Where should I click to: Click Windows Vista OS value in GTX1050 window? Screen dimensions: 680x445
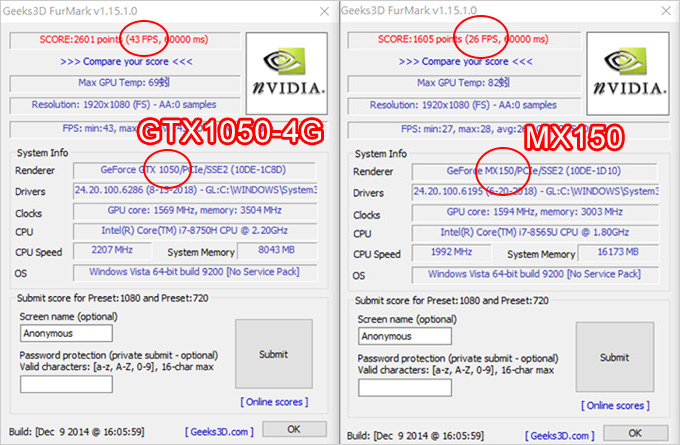[x=195, y=272]
